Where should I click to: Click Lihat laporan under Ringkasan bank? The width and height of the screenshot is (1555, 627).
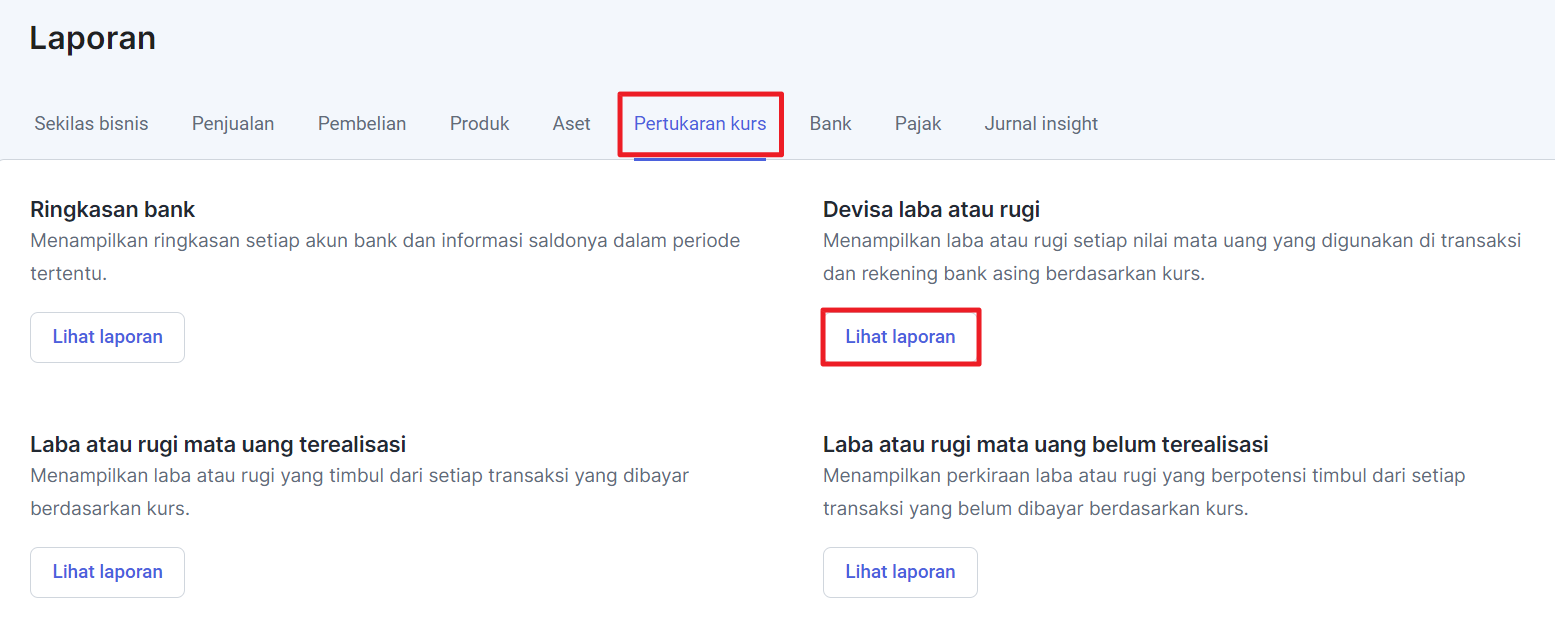point(107,337)
